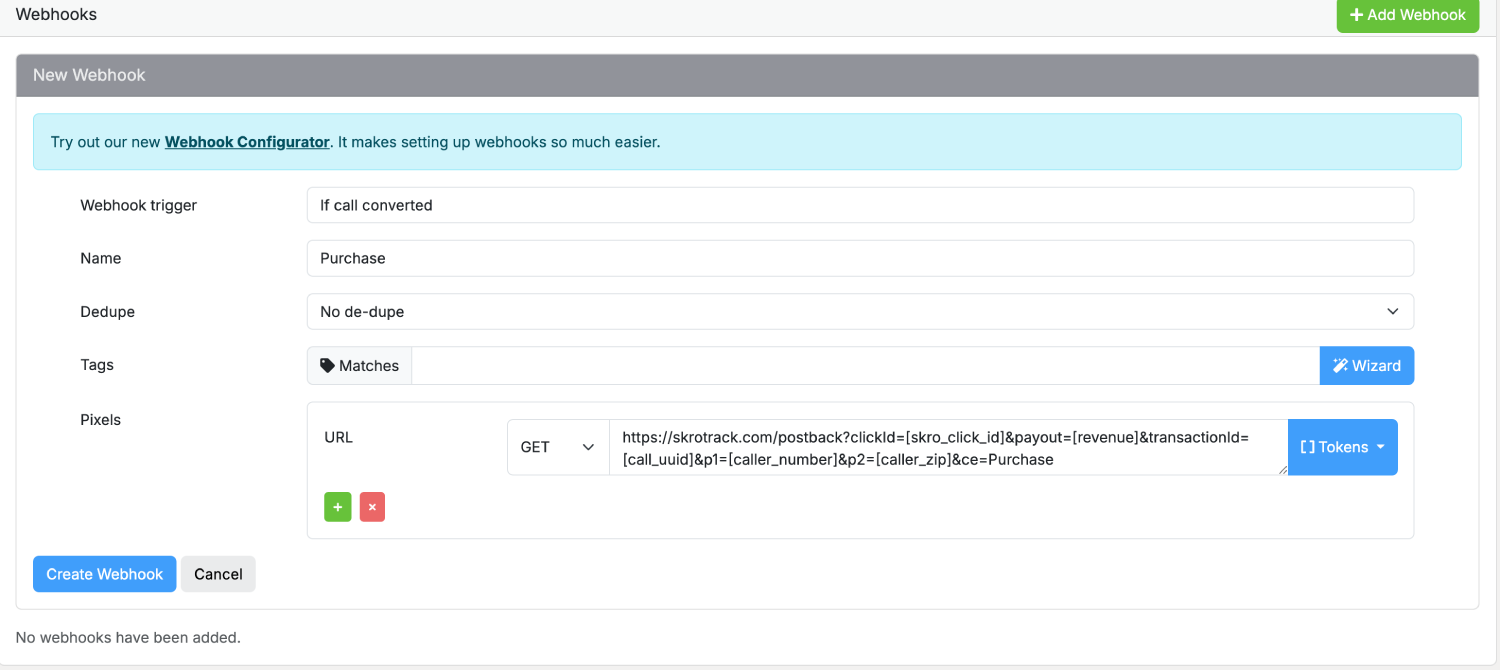The width and height of the screenshot is (1500, 670).
Task: Open the tags Wizard
Action: pos(1367,366)
